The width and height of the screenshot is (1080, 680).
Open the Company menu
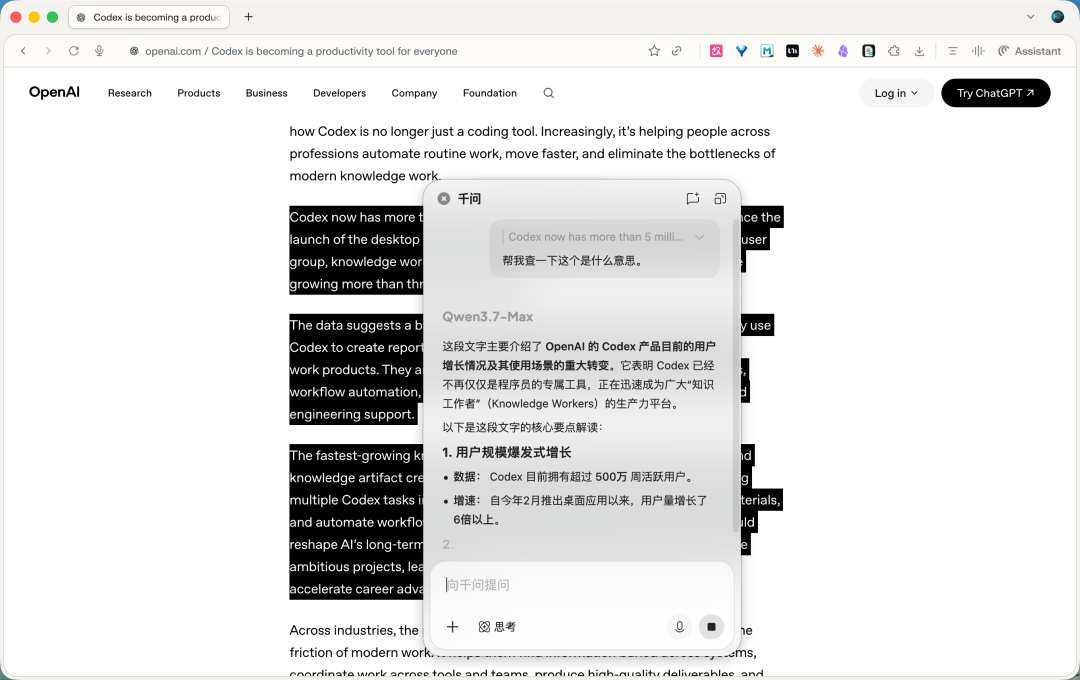tap(414, 93)
